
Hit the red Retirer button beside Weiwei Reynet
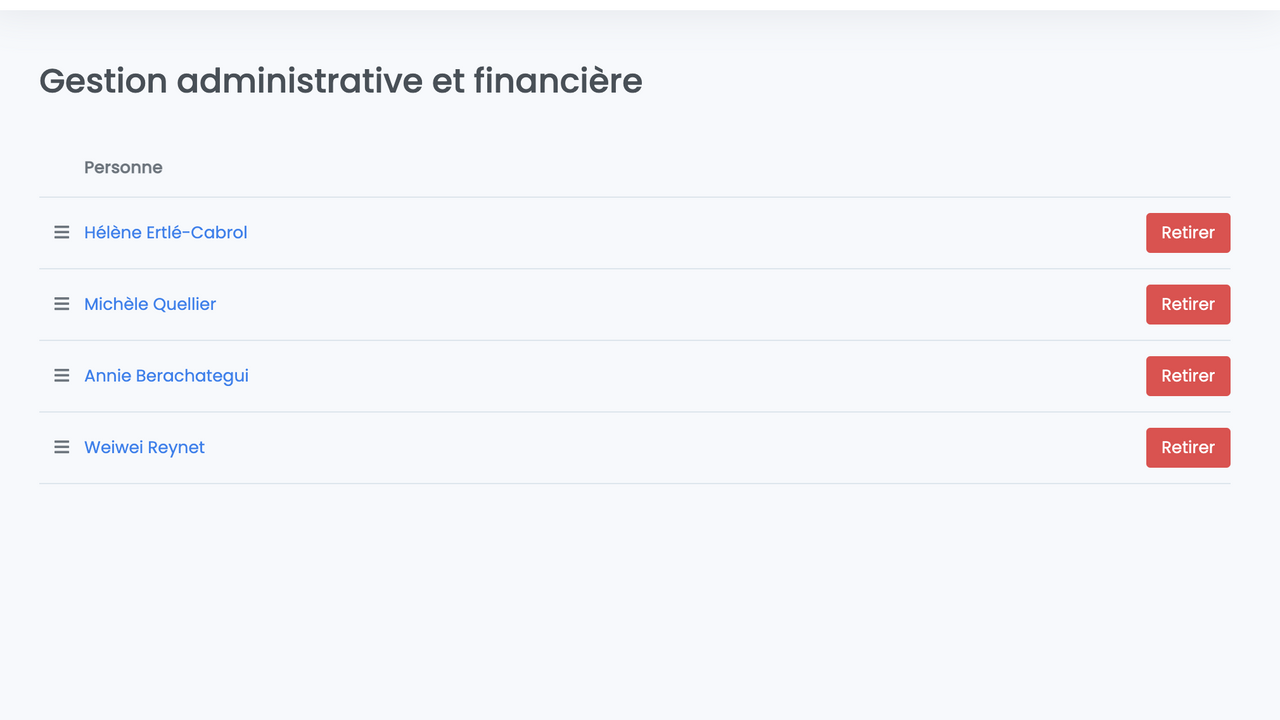[1187, 447]
